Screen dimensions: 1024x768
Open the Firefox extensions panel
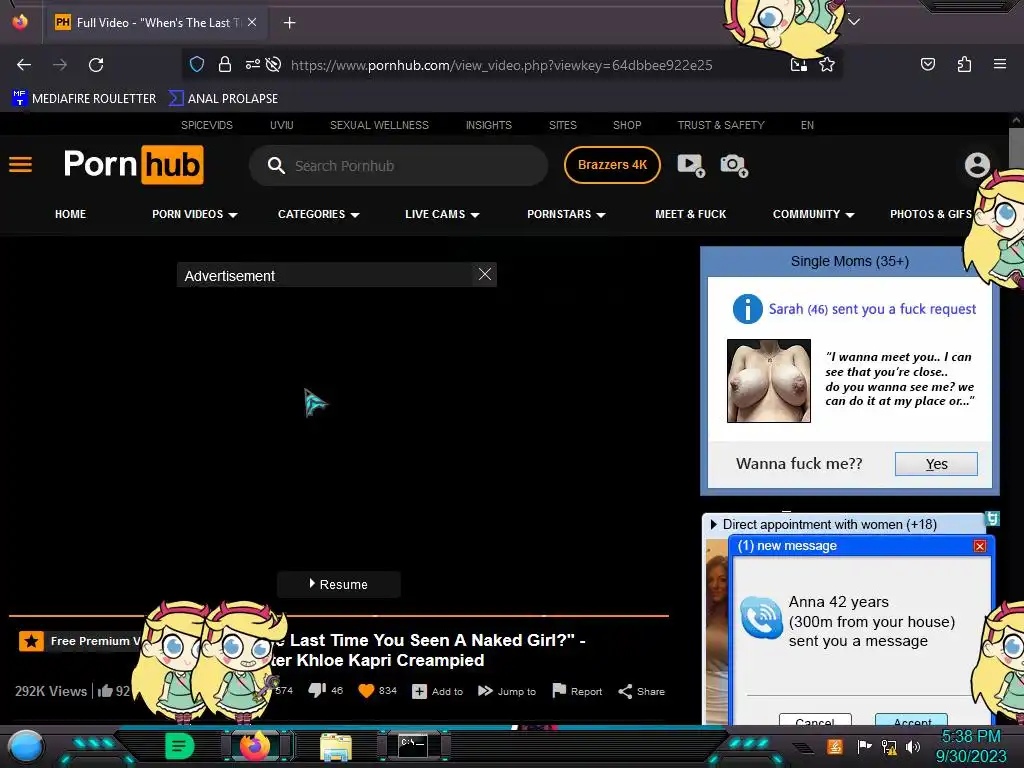pyautogui.click(x=964, y=64)
